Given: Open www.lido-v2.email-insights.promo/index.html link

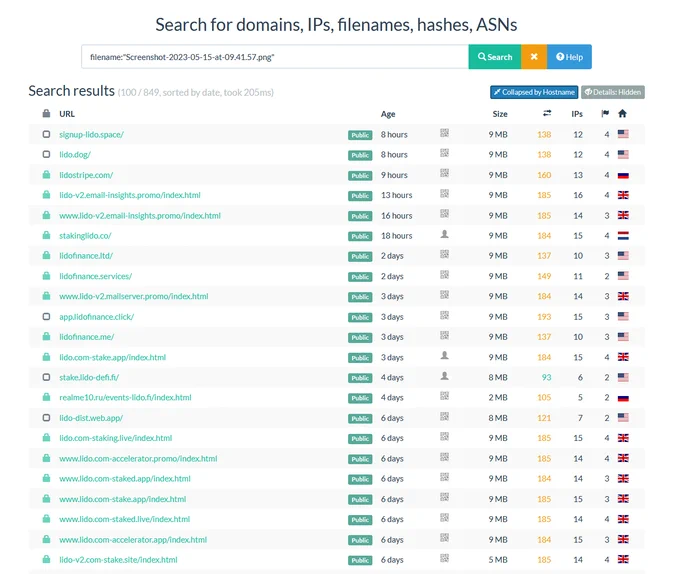Looking at the screenshot, I should pyautogui.click(x=140, y=215).
